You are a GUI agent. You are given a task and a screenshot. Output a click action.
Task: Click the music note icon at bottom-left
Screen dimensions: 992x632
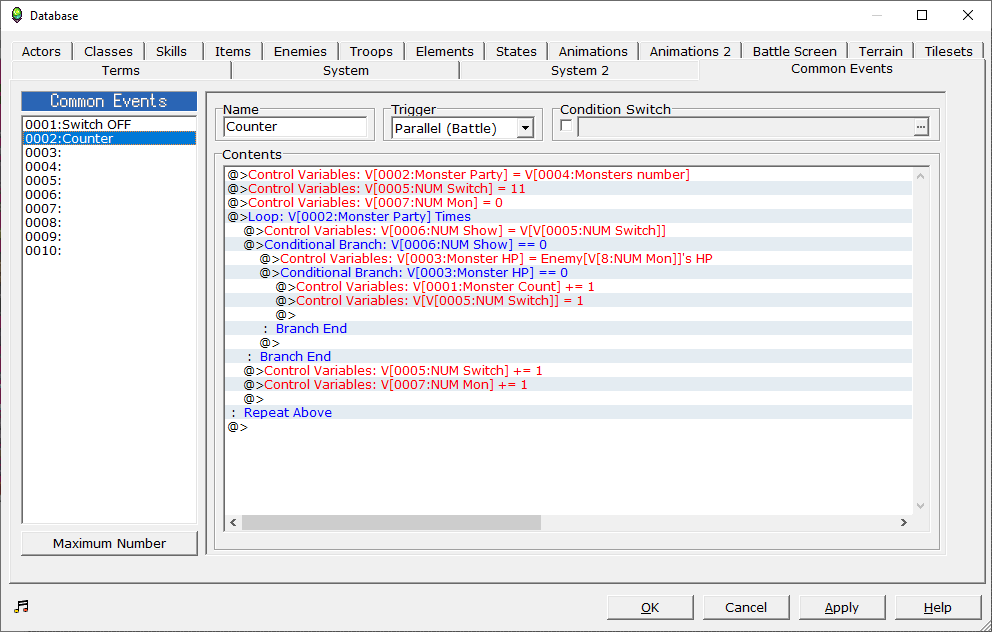22,607
